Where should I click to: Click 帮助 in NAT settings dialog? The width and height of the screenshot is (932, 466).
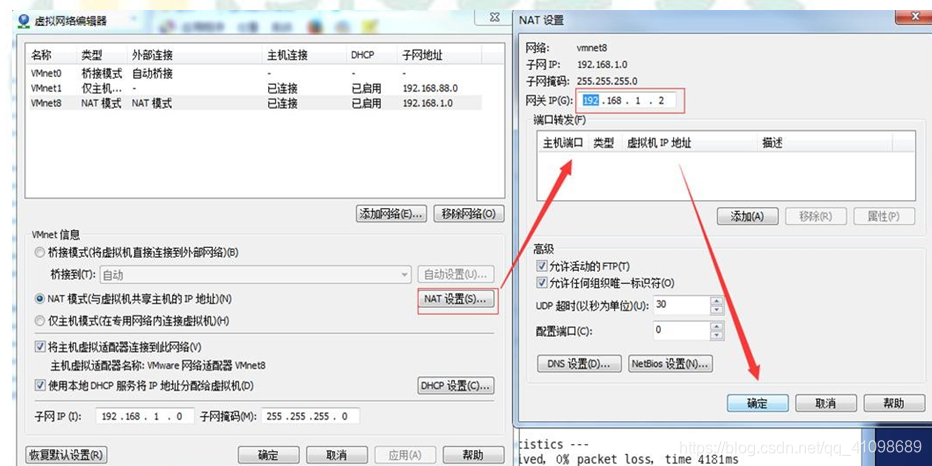(893, 404)
